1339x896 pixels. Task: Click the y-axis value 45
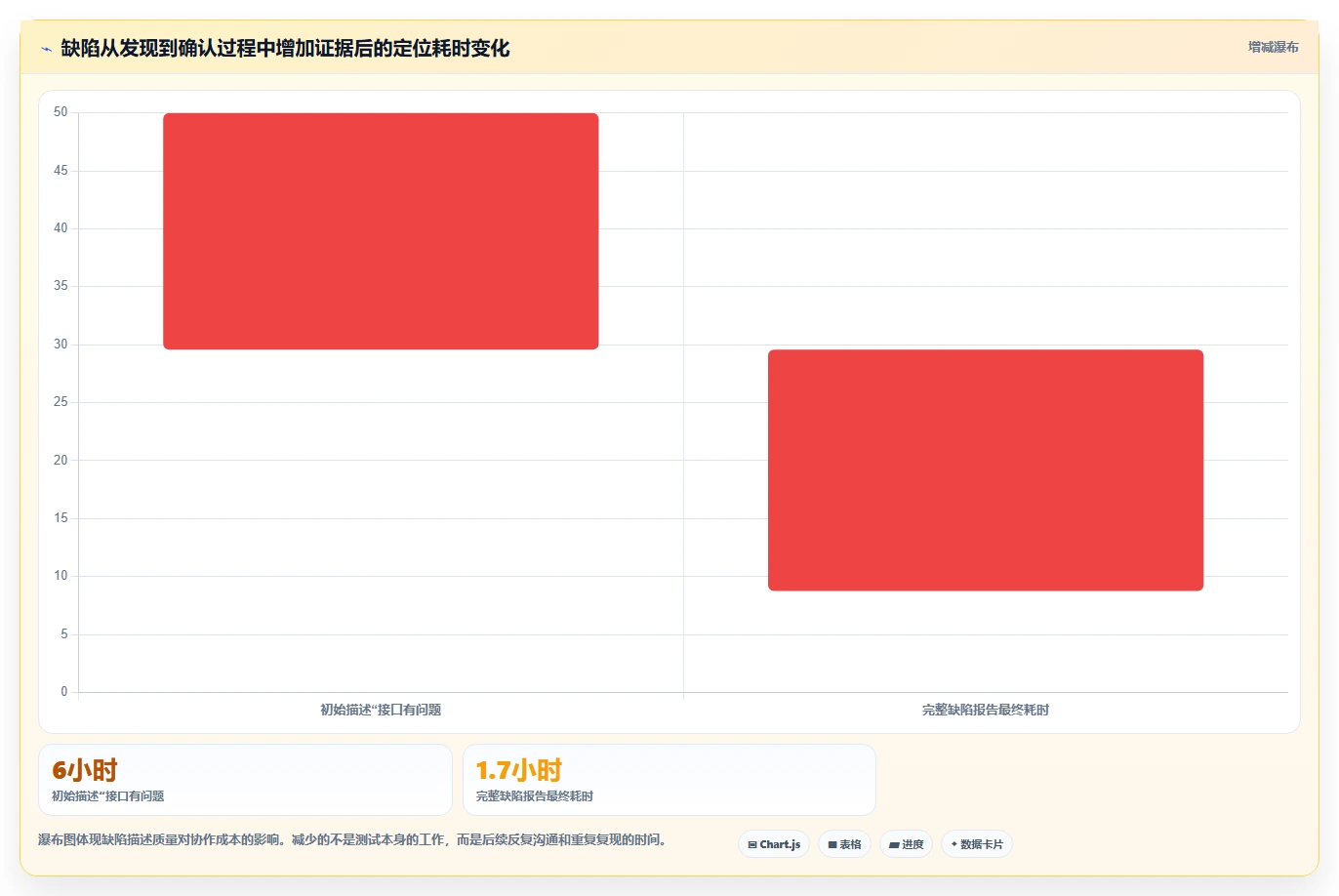(x=61, y=171)
